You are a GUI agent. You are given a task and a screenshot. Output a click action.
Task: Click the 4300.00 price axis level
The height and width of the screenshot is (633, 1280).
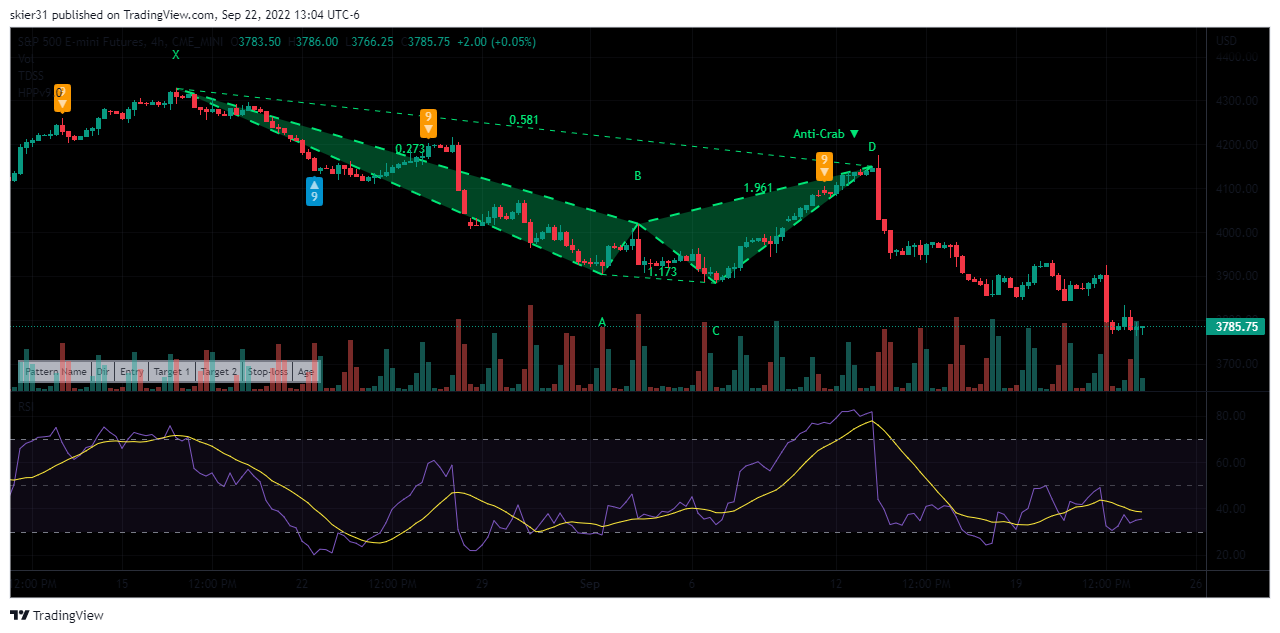click(x=1236, y=101)
